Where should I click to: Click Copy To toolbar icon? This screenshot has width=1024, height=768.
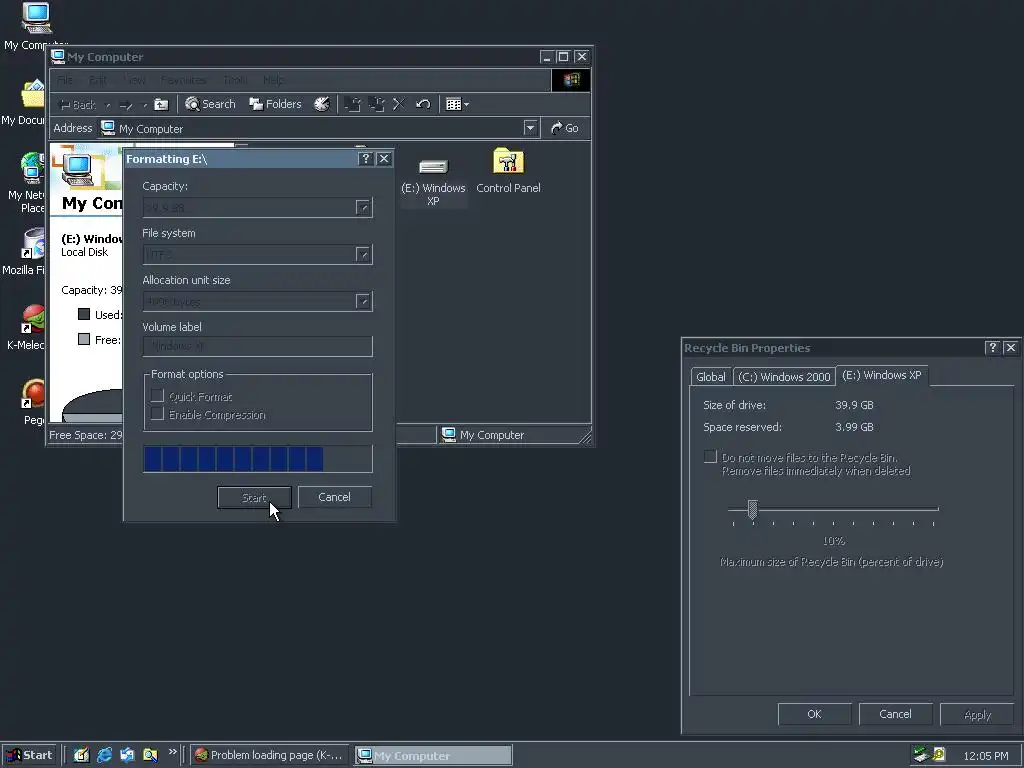pyautogui.click(x=376, y=104)
